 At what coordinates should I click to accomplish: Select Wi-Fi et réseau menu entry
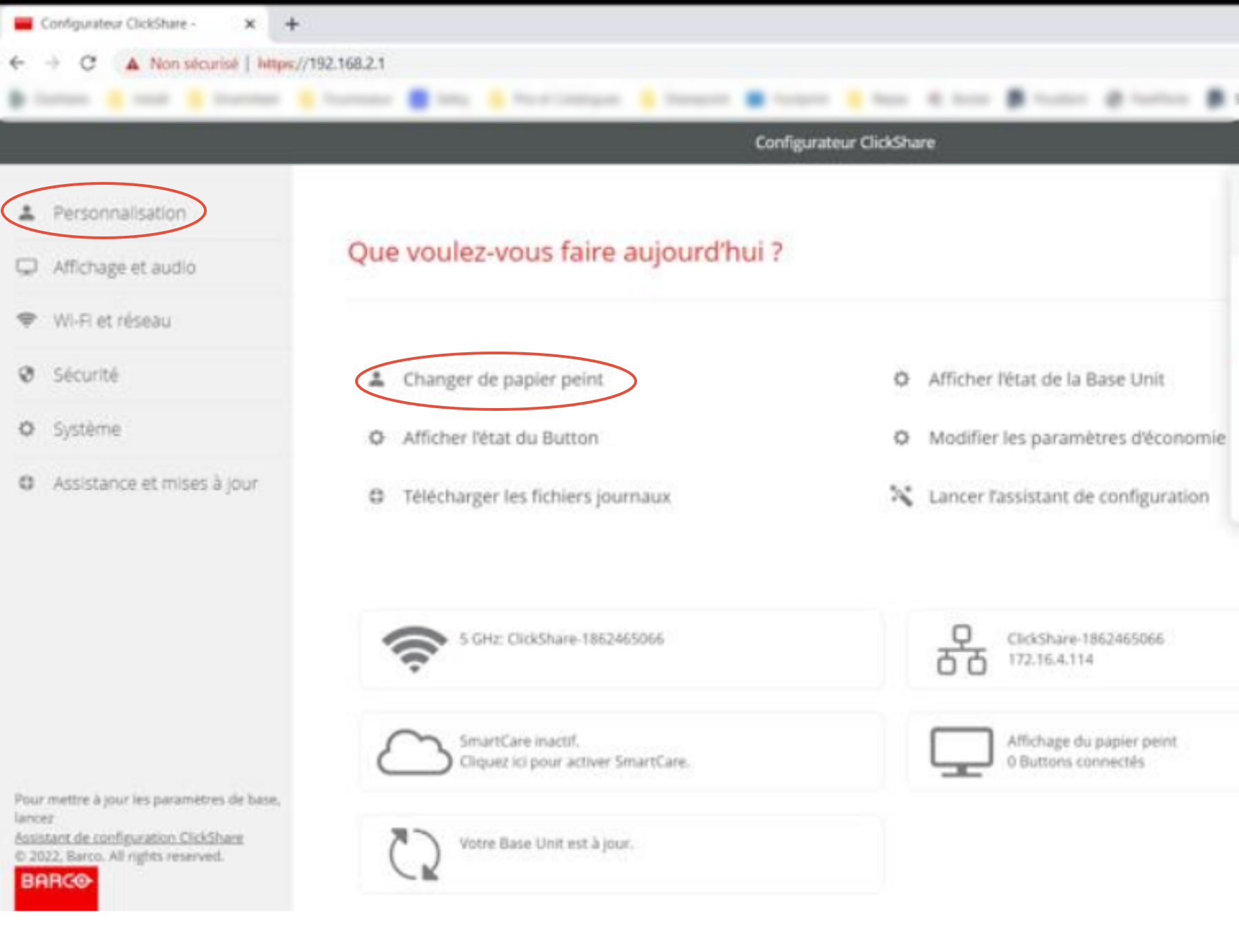click(112, 321)
